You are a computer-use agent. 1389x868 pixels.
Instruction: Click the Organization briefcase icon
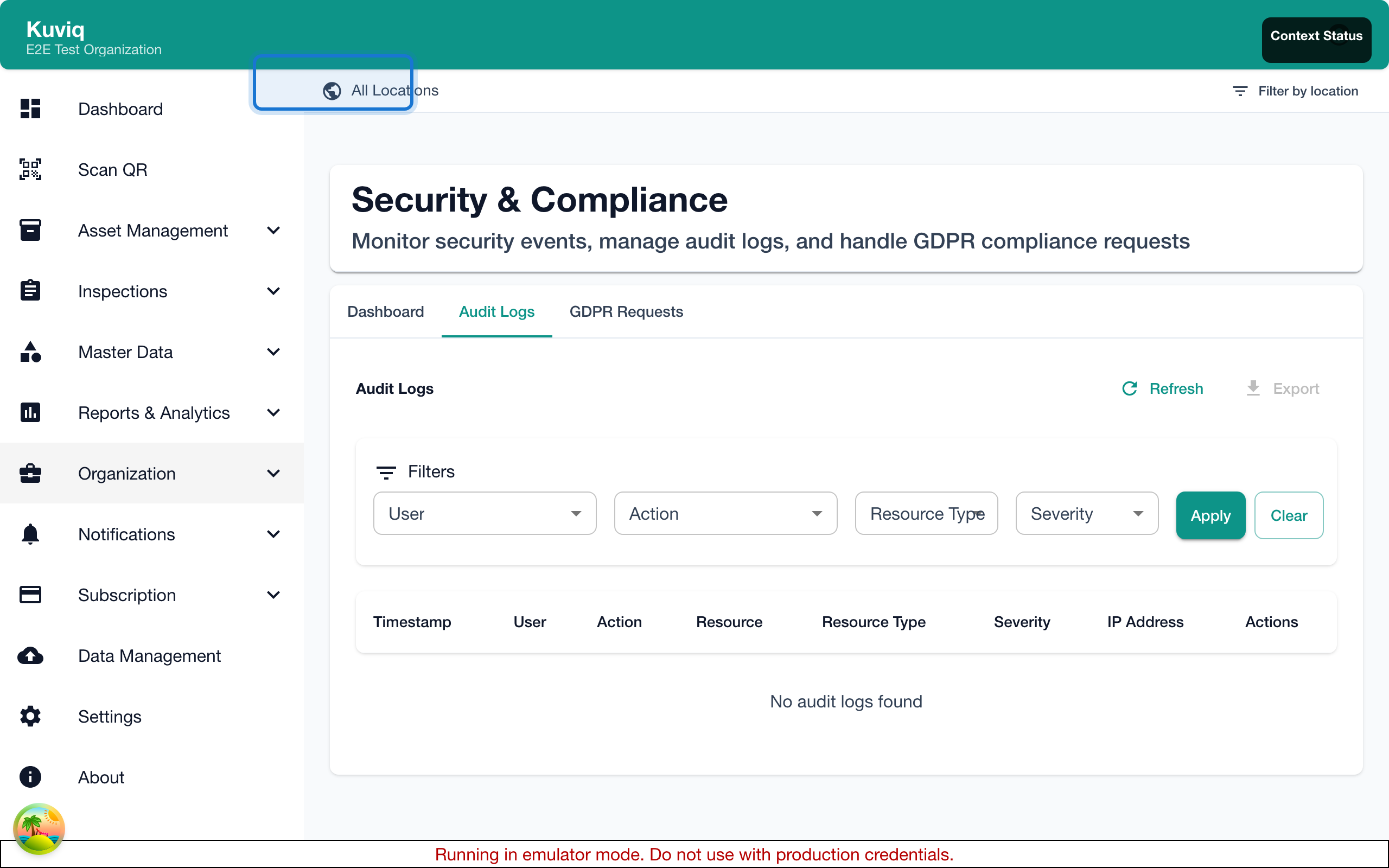click(x=30, y=473)
